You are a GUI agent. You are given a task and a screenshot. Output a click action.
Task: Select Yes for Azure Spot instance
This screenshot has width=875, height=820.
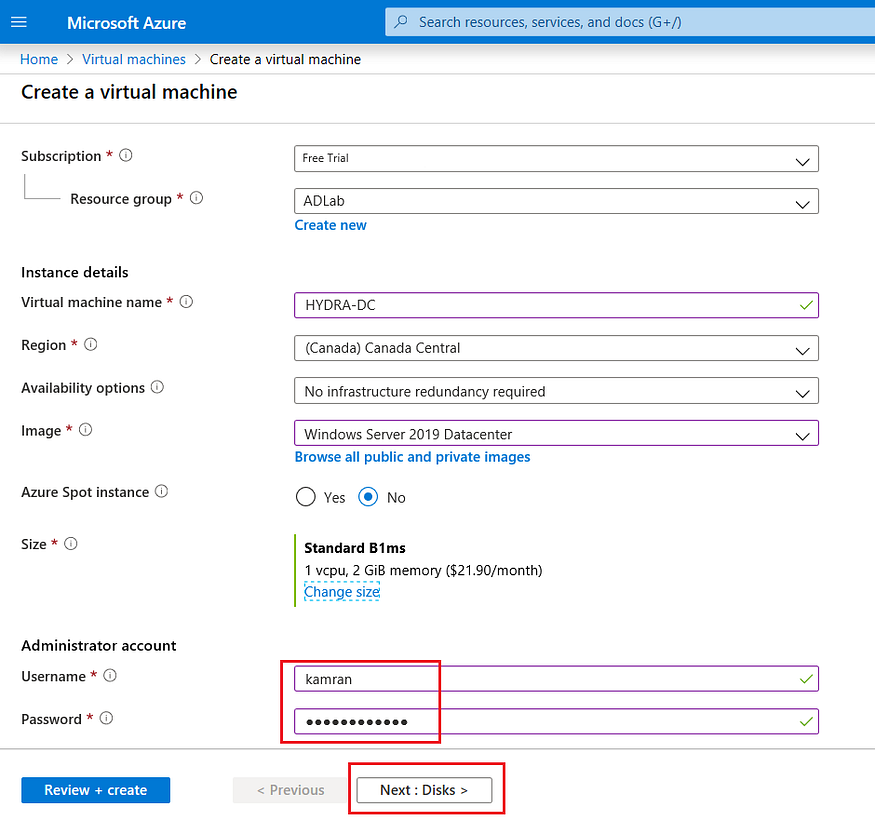pos(304,497)
